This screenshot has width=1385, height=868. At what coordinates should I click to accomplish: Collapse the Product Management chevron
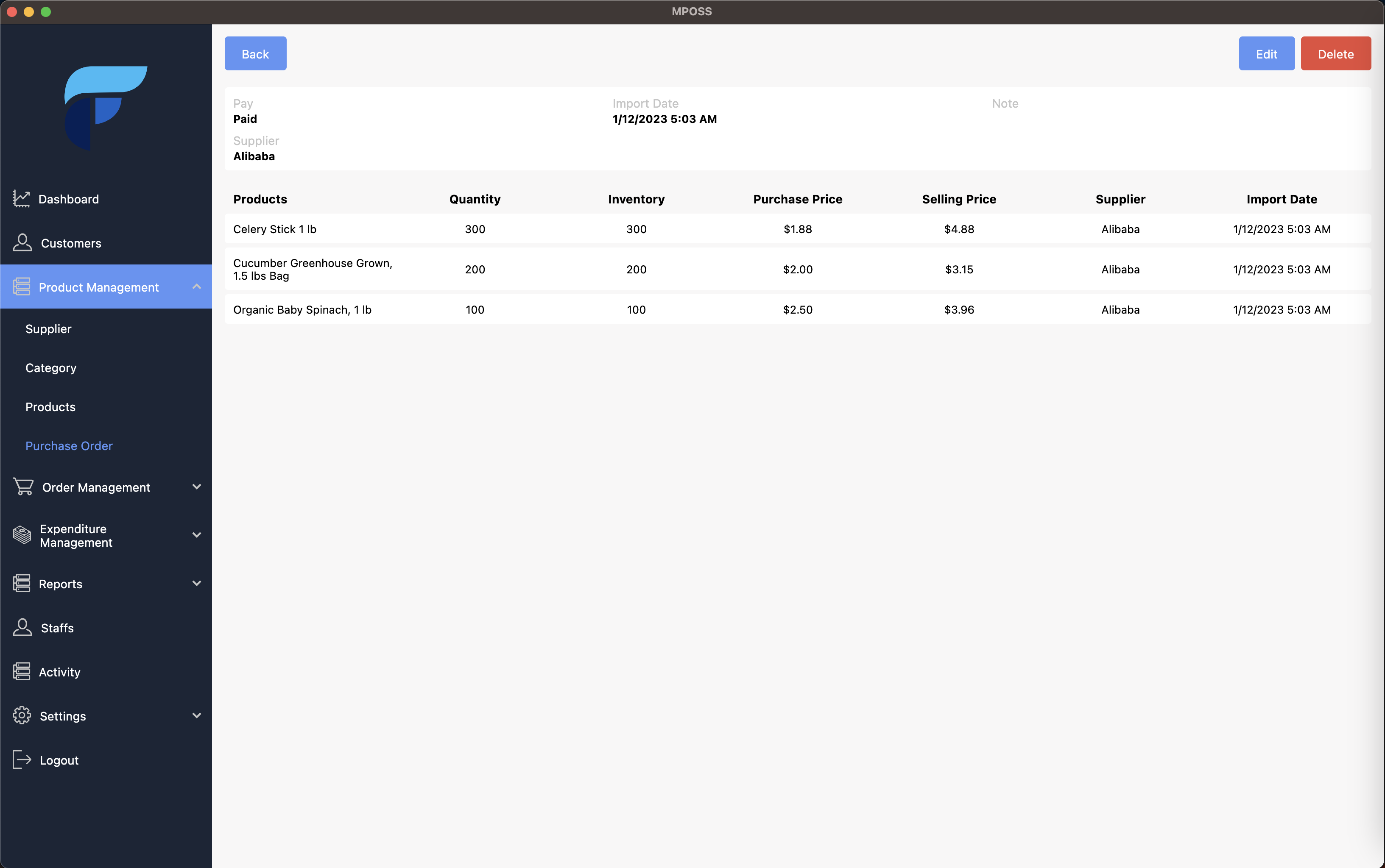click(196, 287)
